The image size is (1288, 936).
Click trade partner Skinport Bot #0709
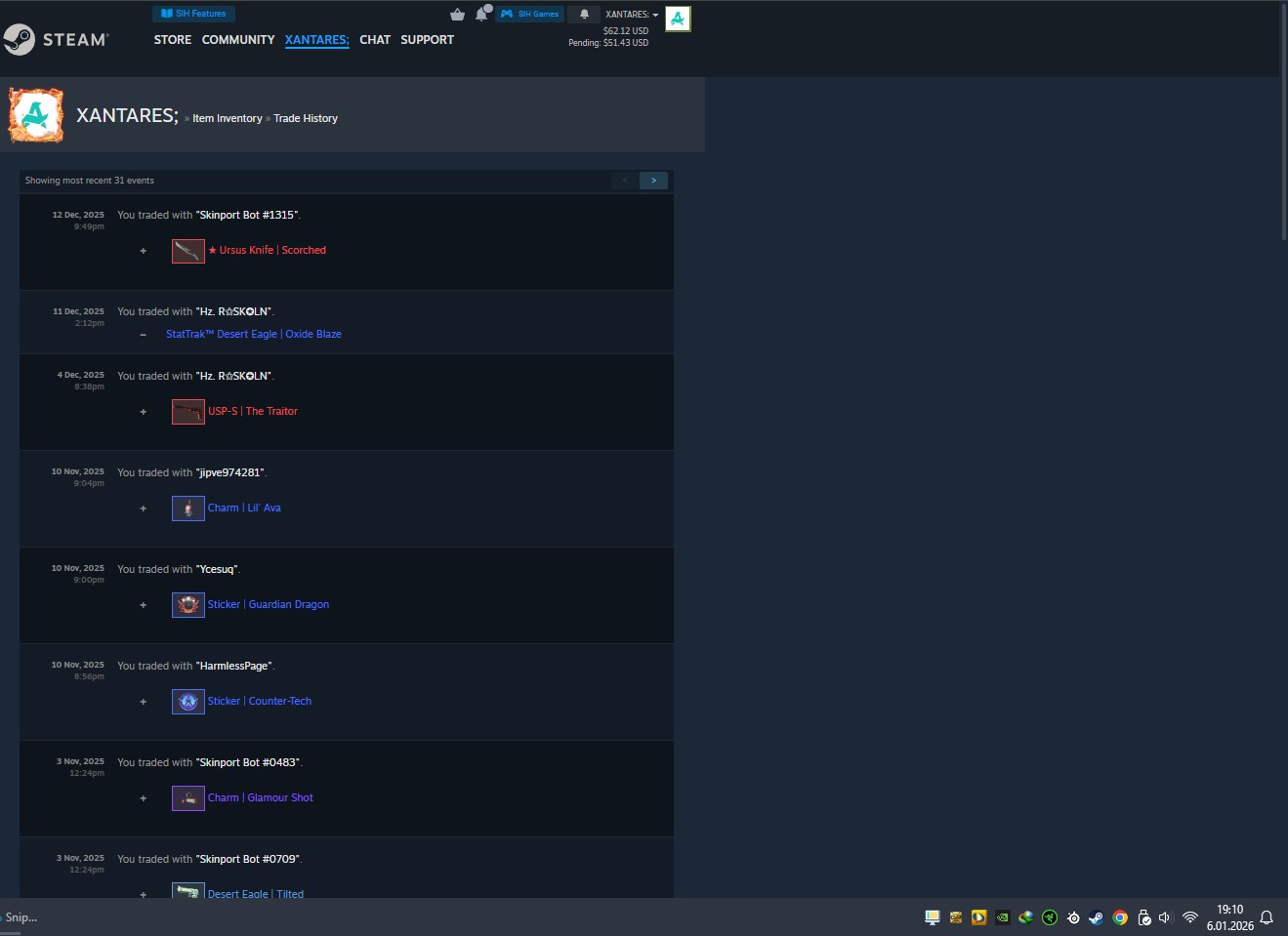[249, 859]
